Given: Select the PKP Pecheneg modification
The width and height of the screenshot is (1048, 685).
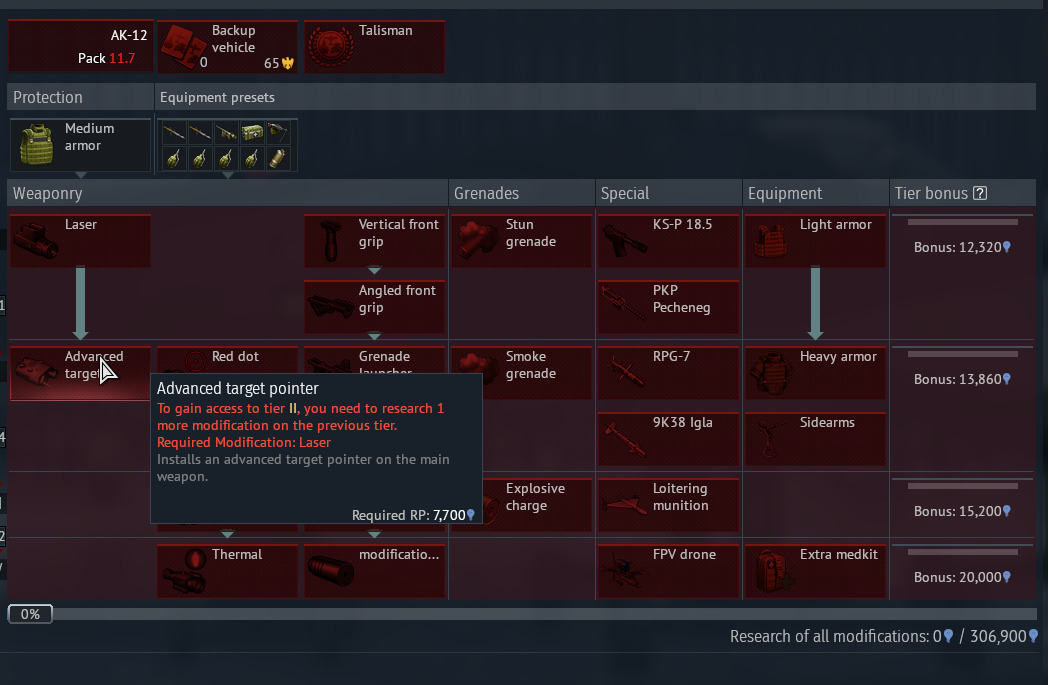Looking at the screenshot, I should pyautogui.click(x=670, y=307).
